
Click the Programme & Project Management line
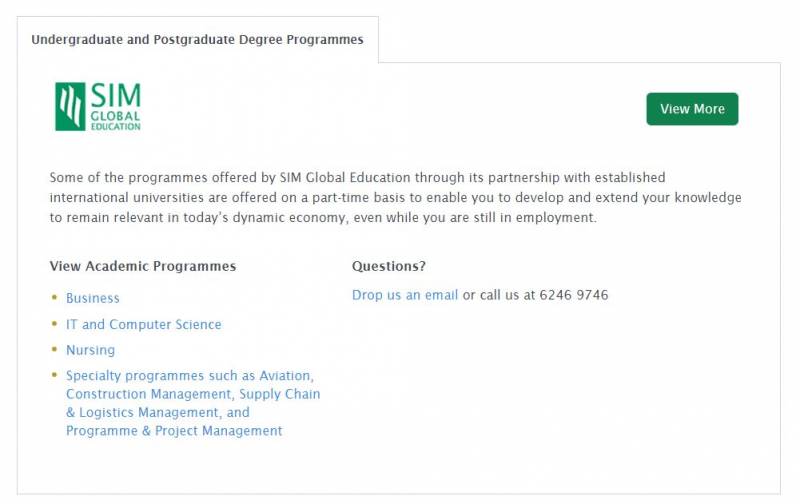click(x=174, y=431)
